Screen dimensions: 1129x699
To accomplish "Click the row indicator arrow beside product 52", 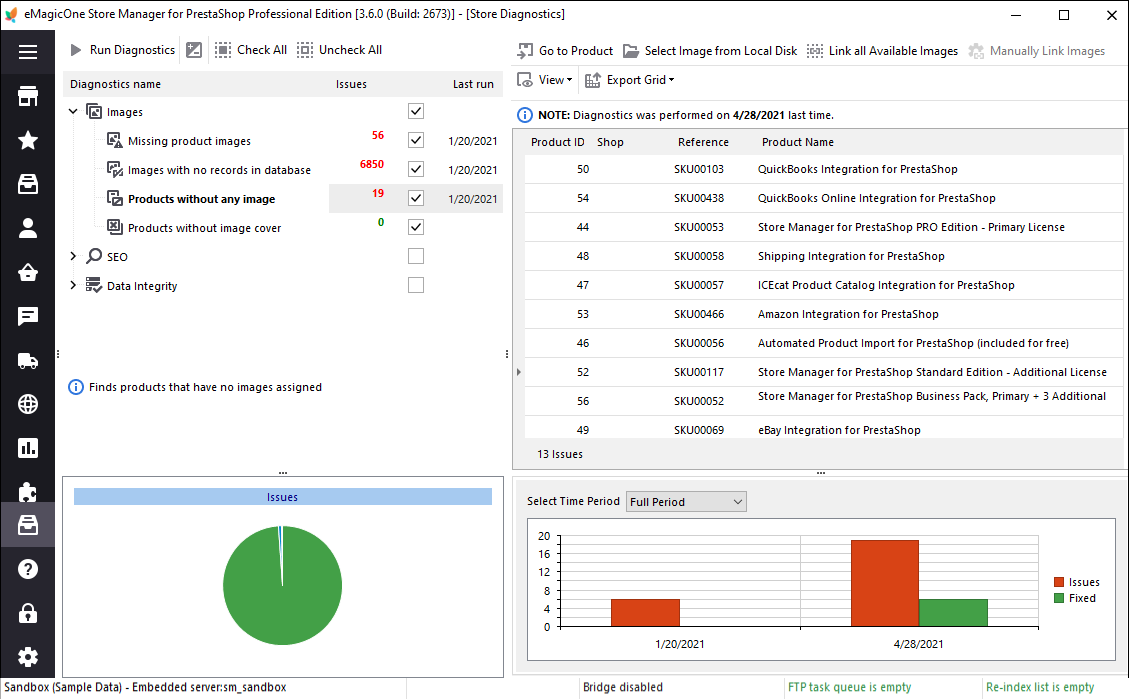I will [x=518, y=372].
